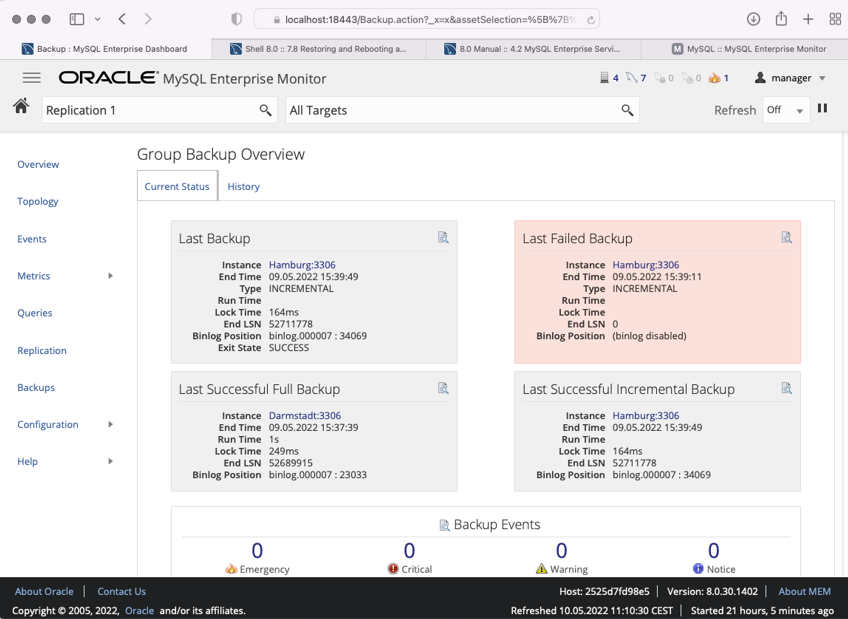This screenshot has width=848, height=619.
Task: Expand the manager user menu arrow
Action: tap(822, 78)
